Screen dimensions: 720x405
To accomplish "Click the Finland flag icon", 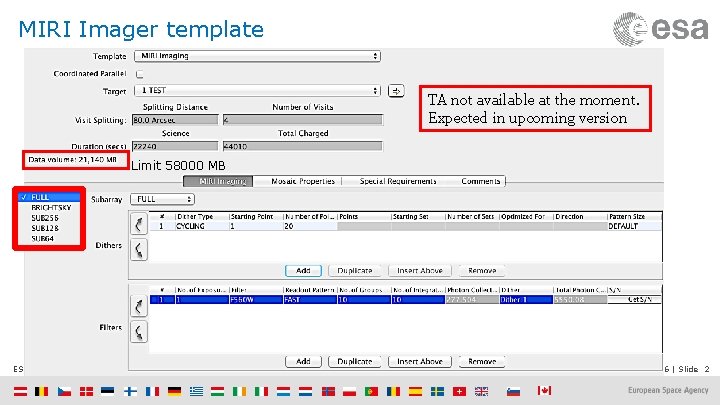I will click(130, 391).
